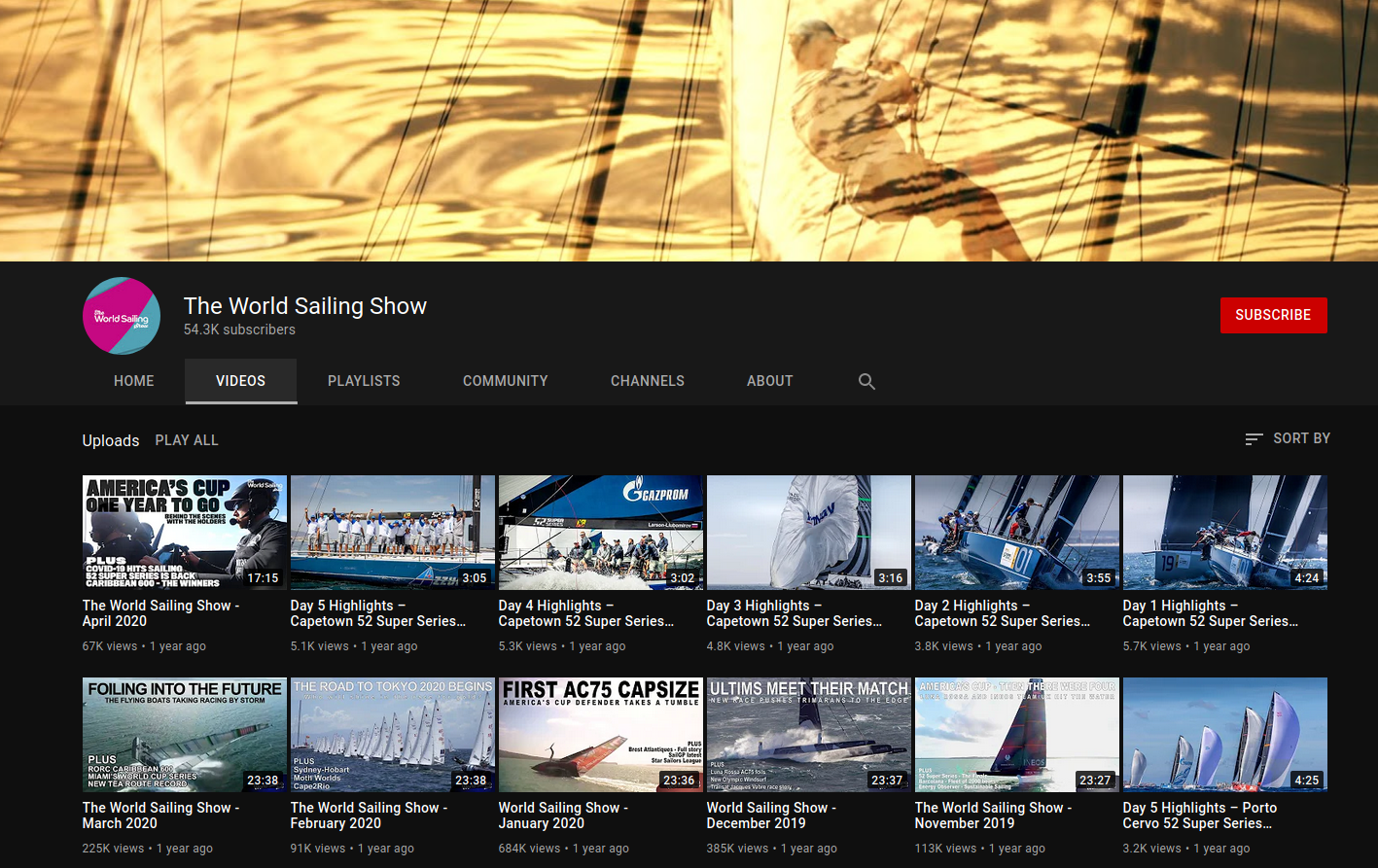Image resolution: width=1378 pixels, height=868 pixels.
Task: Open Day 5 Highlights Capetown video thumbnail
Action: tap(393, 532)
